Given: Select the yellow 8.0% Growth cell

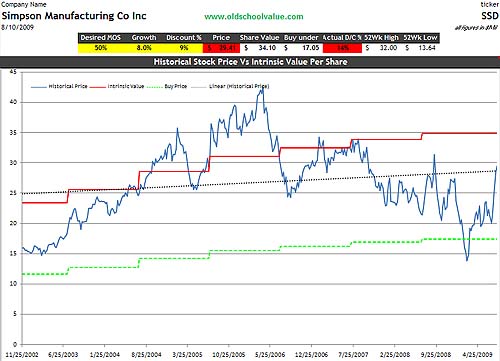Looking at the screenshot, I should (144, 48).
